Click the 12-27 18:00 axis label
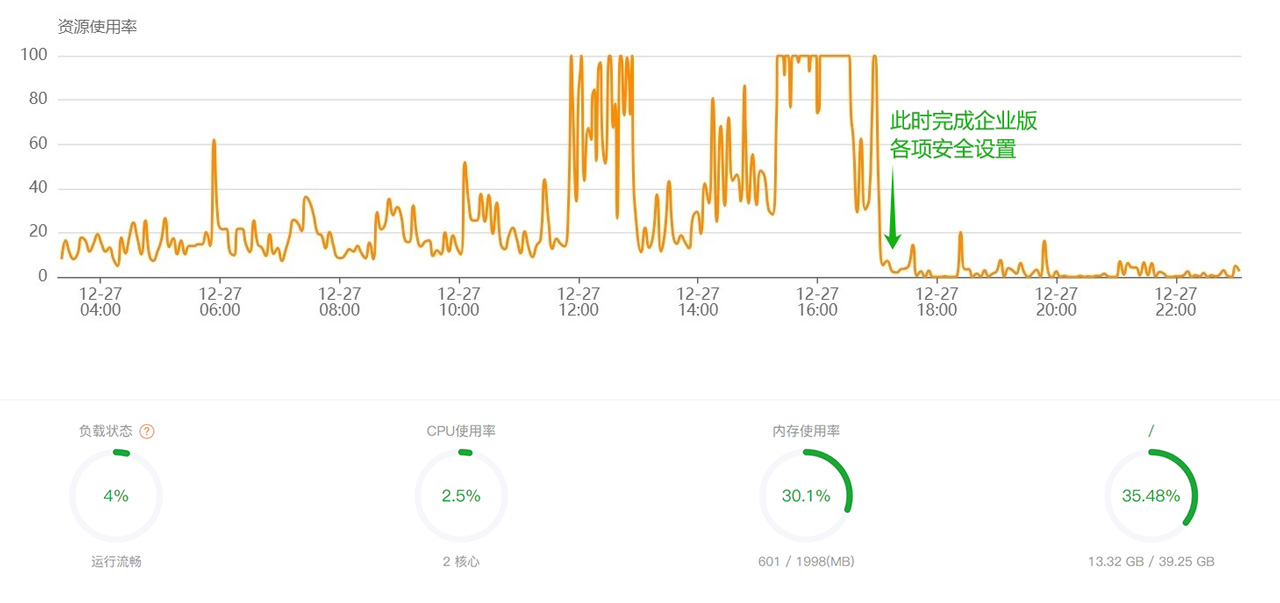Image resolution: width=1280 pixels, height=603 pixels. point(937,302)
